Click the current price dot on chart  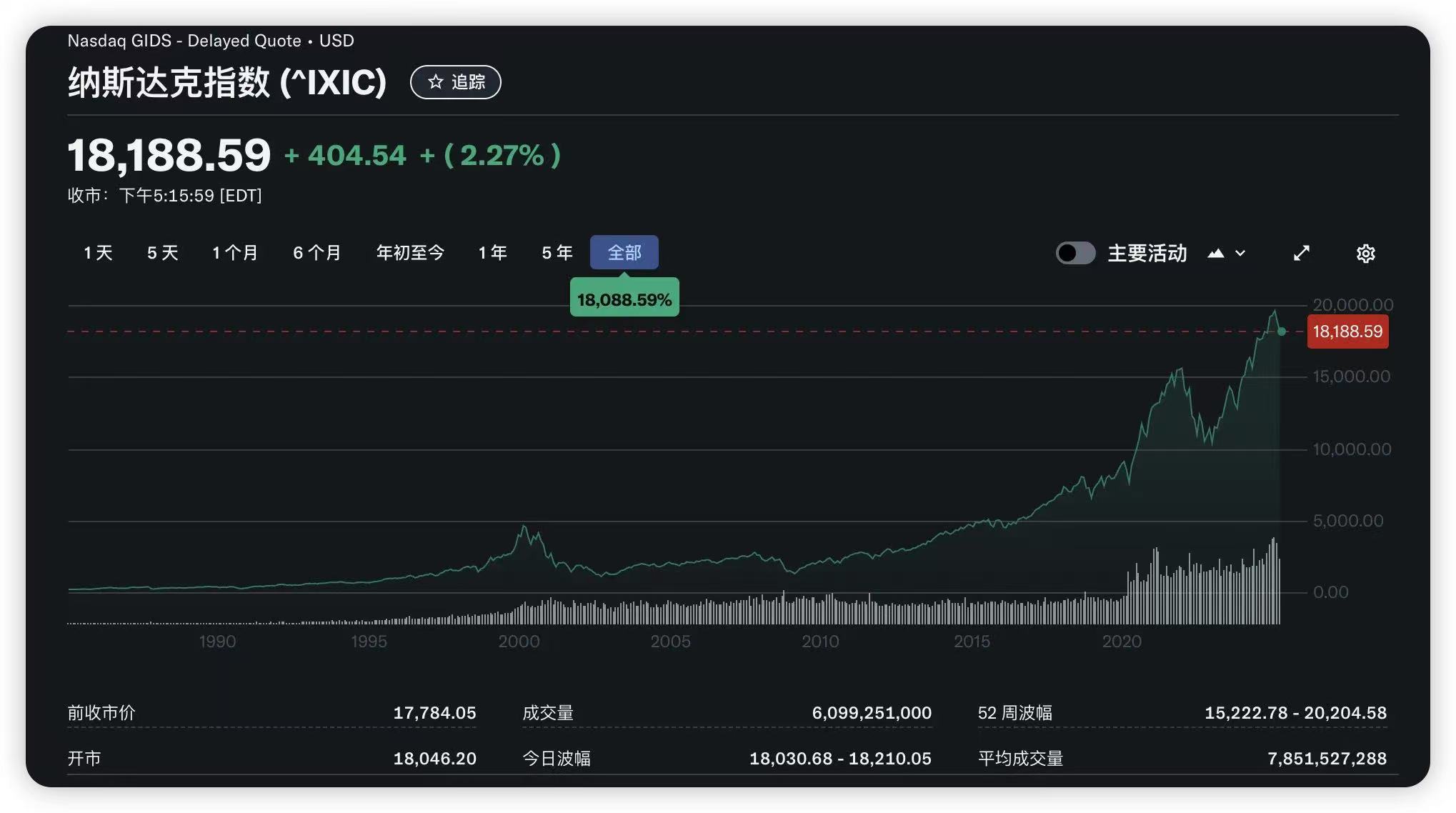[x=1282, y=331]
